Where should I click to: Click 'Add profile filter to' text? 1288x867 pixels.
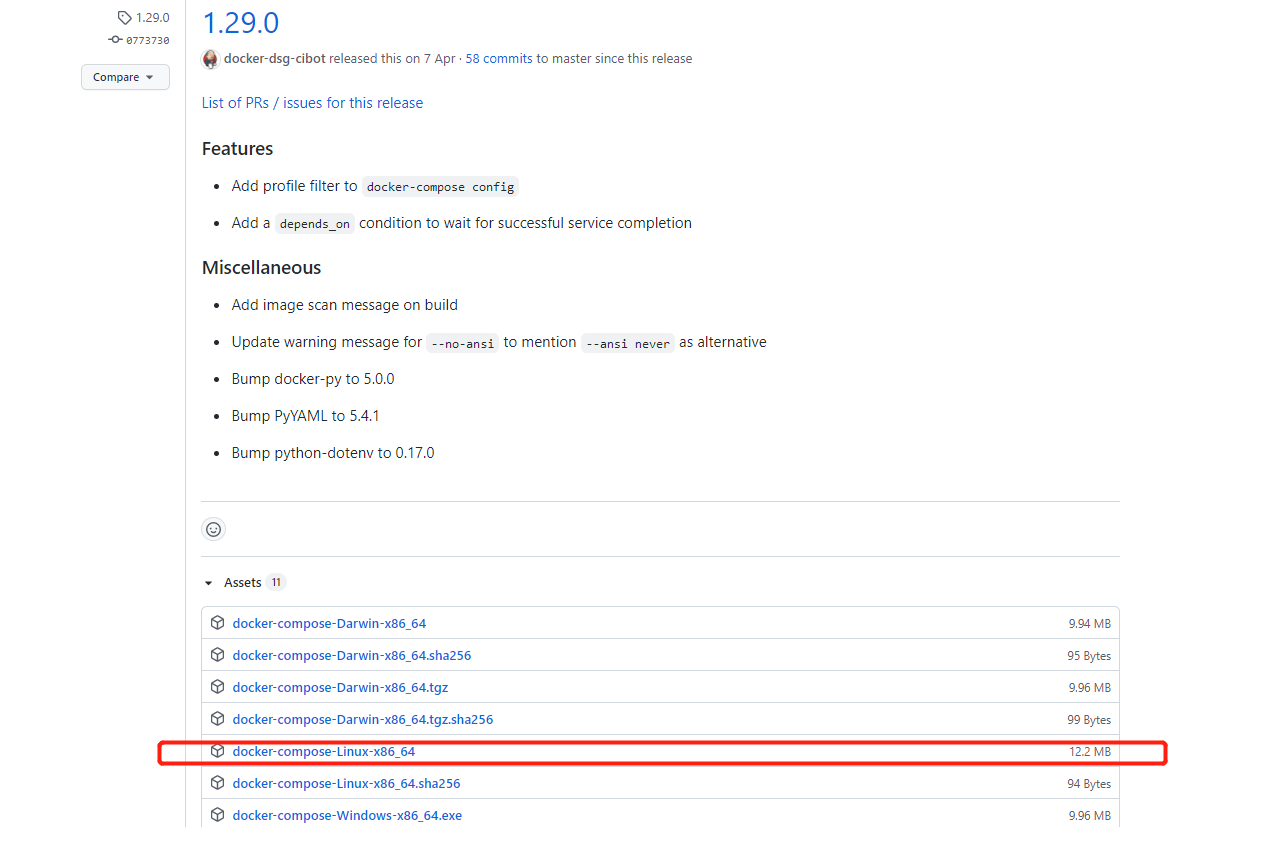coord(295,186)
